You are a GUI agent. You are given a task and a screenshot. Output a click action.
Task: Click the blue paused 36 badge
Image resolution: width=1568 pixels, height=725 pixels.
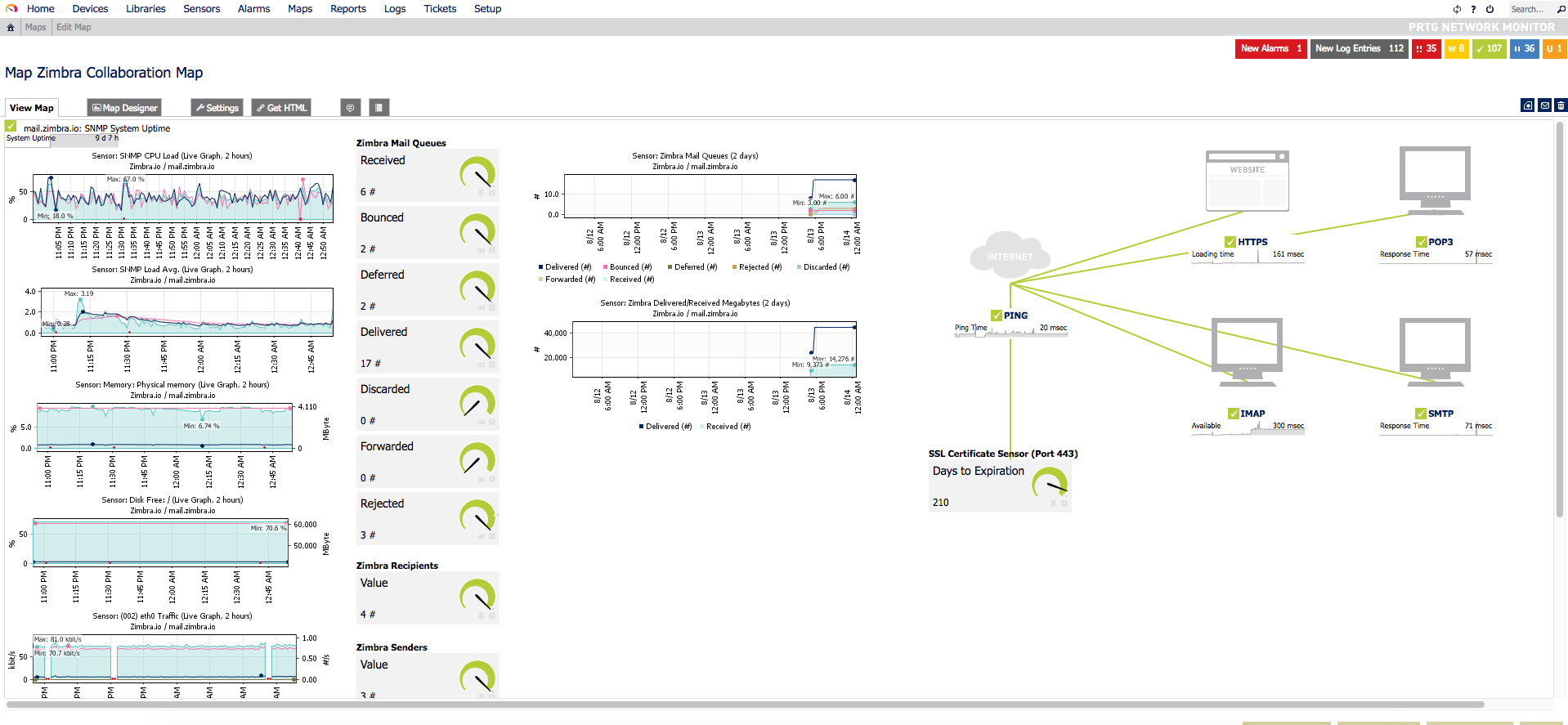pyautogui.click(x=1524, y=48)
